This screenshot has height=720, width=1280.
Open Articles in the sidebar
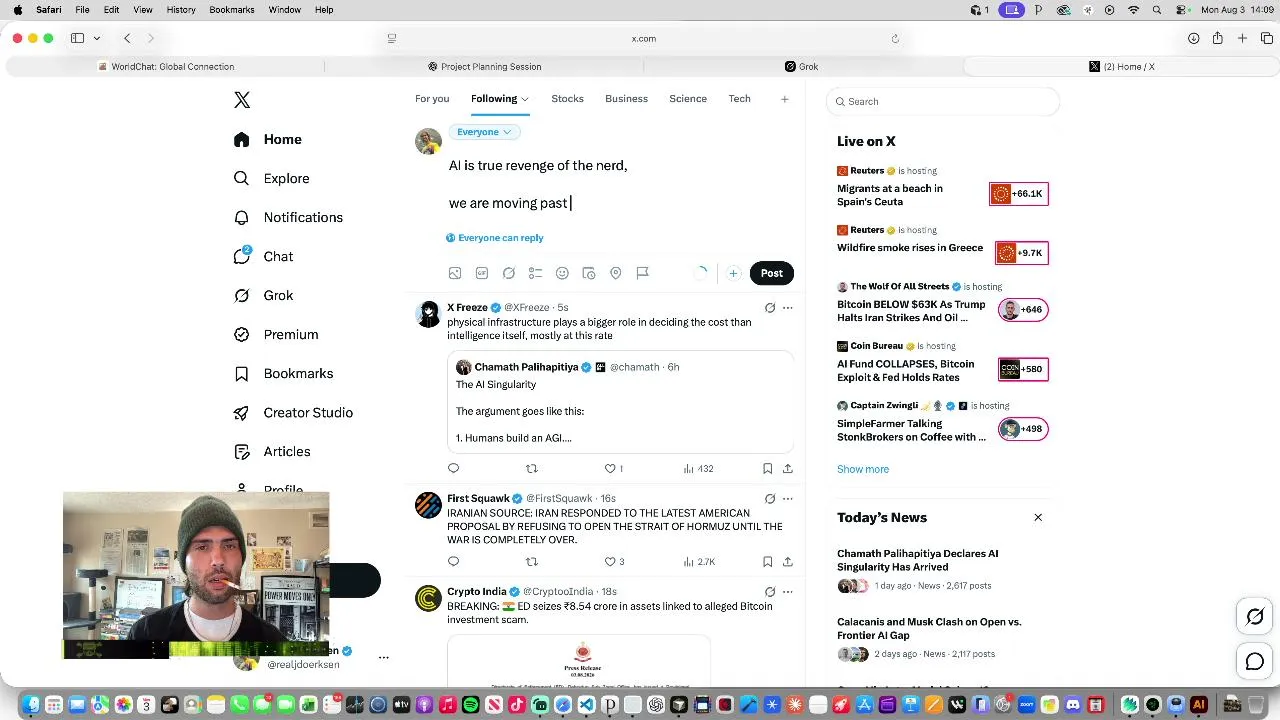pos(272,451)
